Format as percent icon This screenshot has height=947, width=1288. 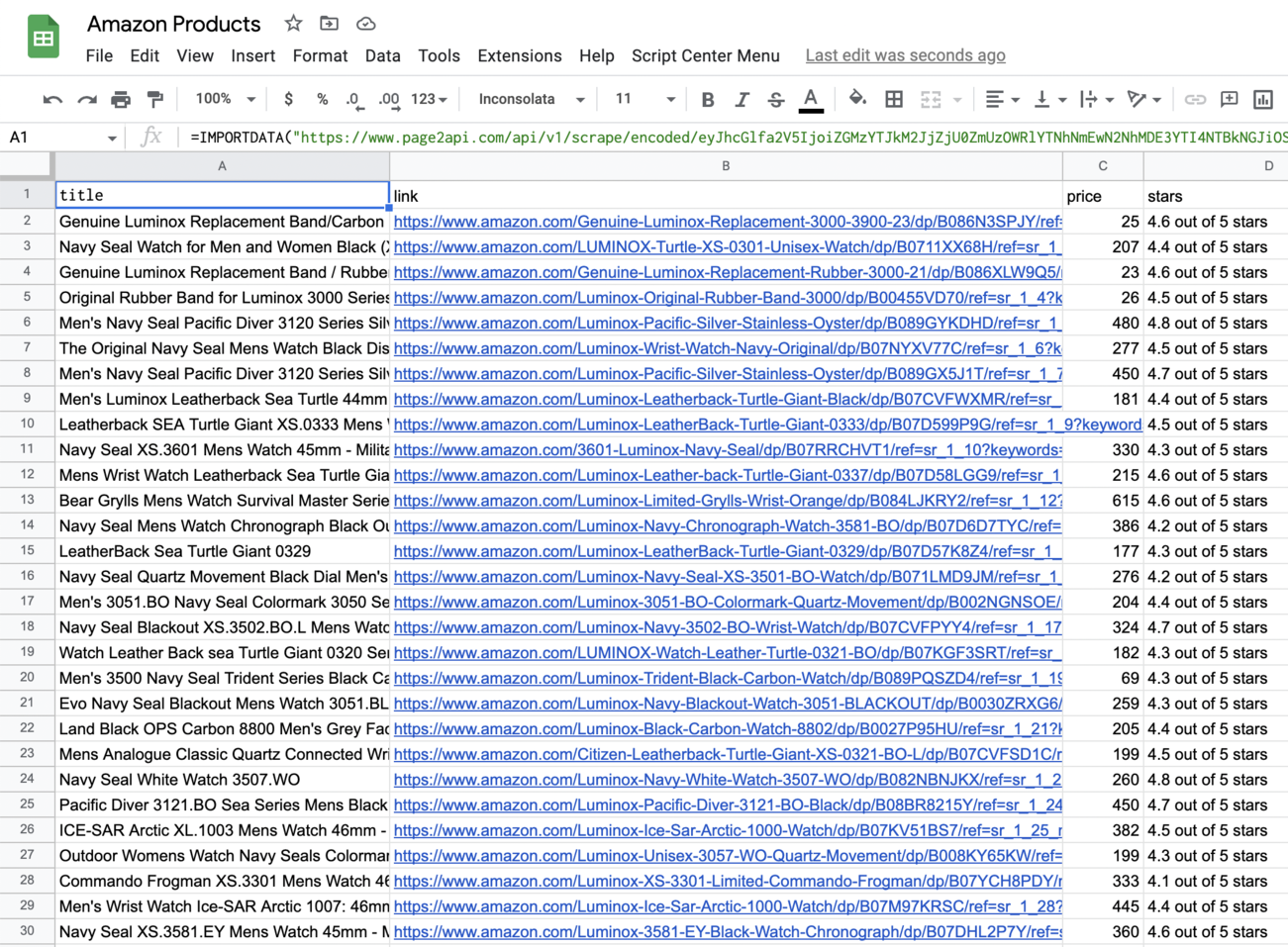pos(322,99)
